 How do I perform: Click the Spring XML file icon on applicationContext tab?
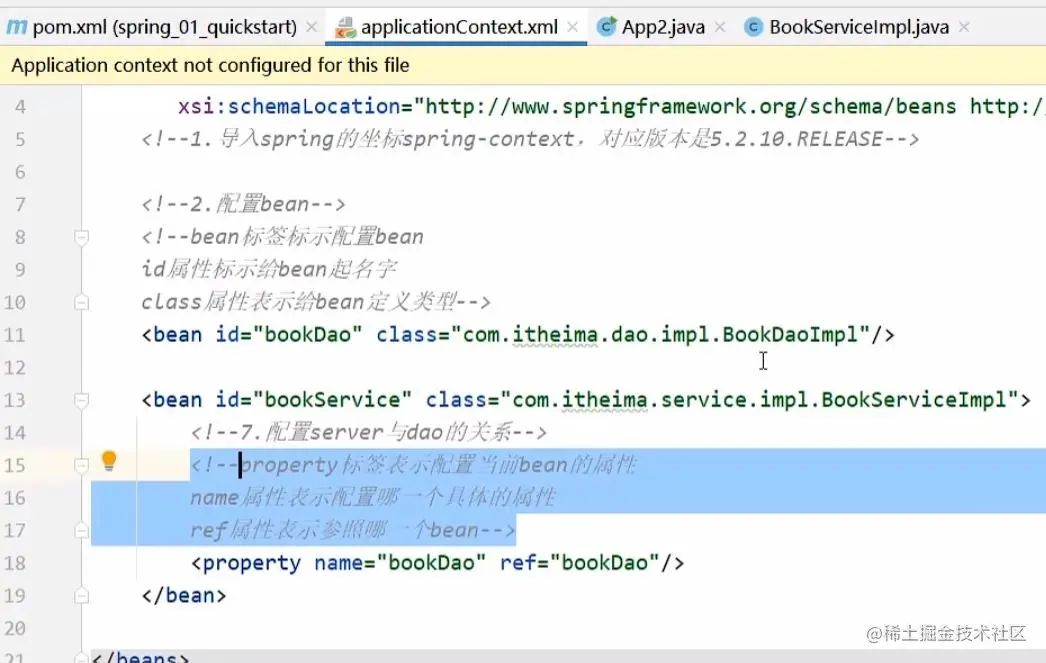coord(345,27)
